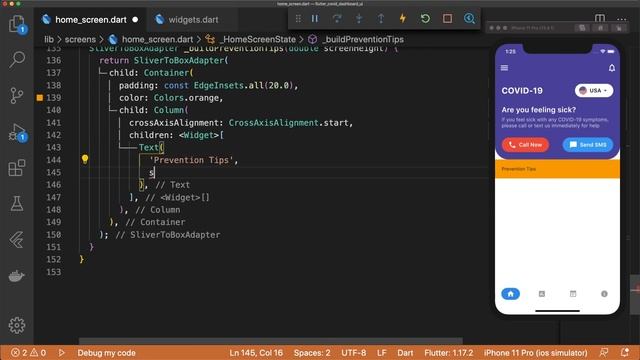Image resolution: width=640 pixels, height=360 pixels.
Task: Open the Test beaker view
Action: 17,203
